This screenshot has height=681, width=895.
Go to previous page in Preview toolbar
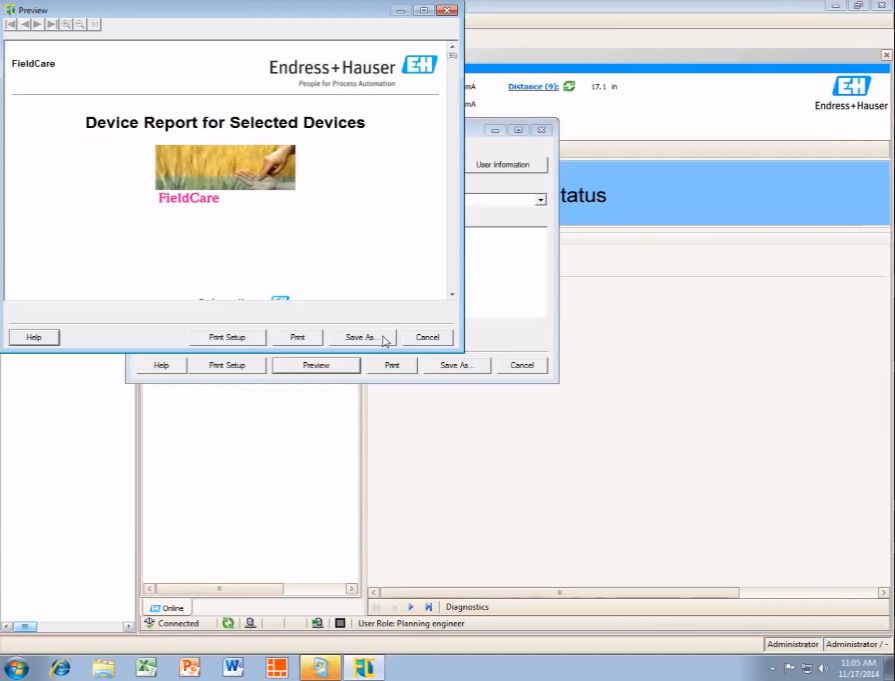tap(25, 24)
